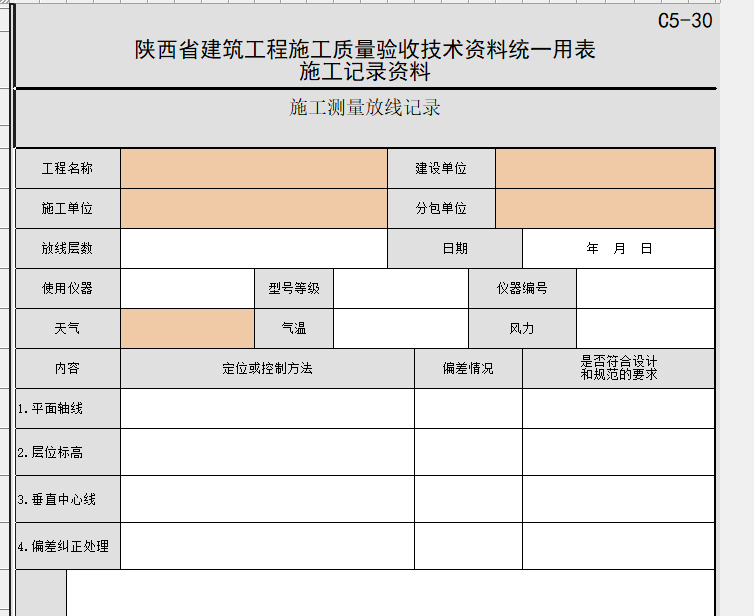Select the 偏差情况 header cell
Viewport: 754px width, 616px height.
click(x=468, y=368)
